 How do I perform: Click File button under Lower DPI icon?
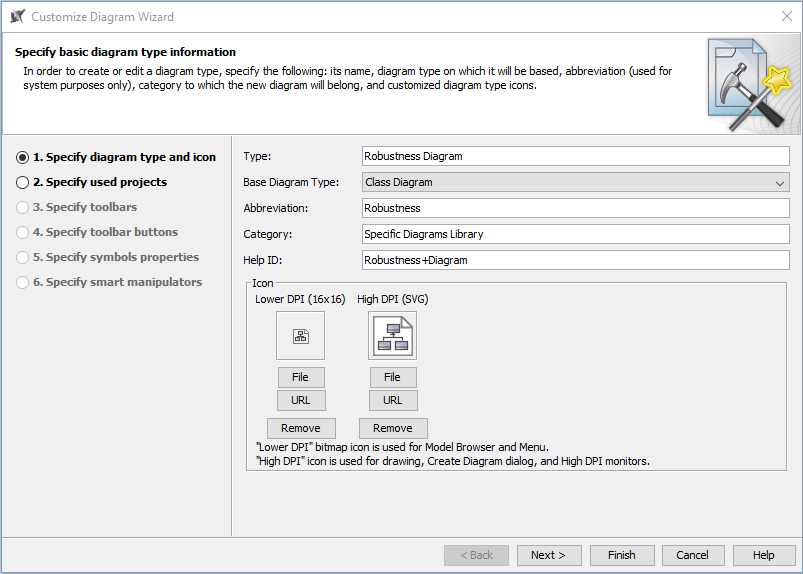click(300, 377)
